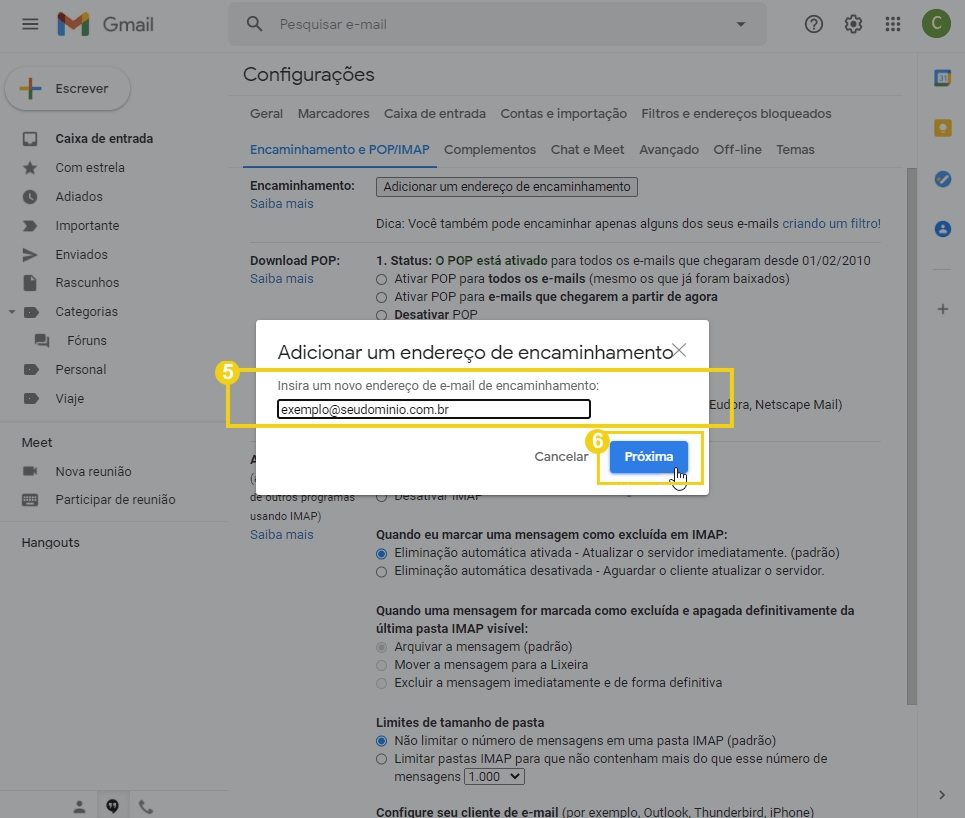The image size is (965, 818).
Task: Click the forwarding email address field
Action: [x=434, y=409]
